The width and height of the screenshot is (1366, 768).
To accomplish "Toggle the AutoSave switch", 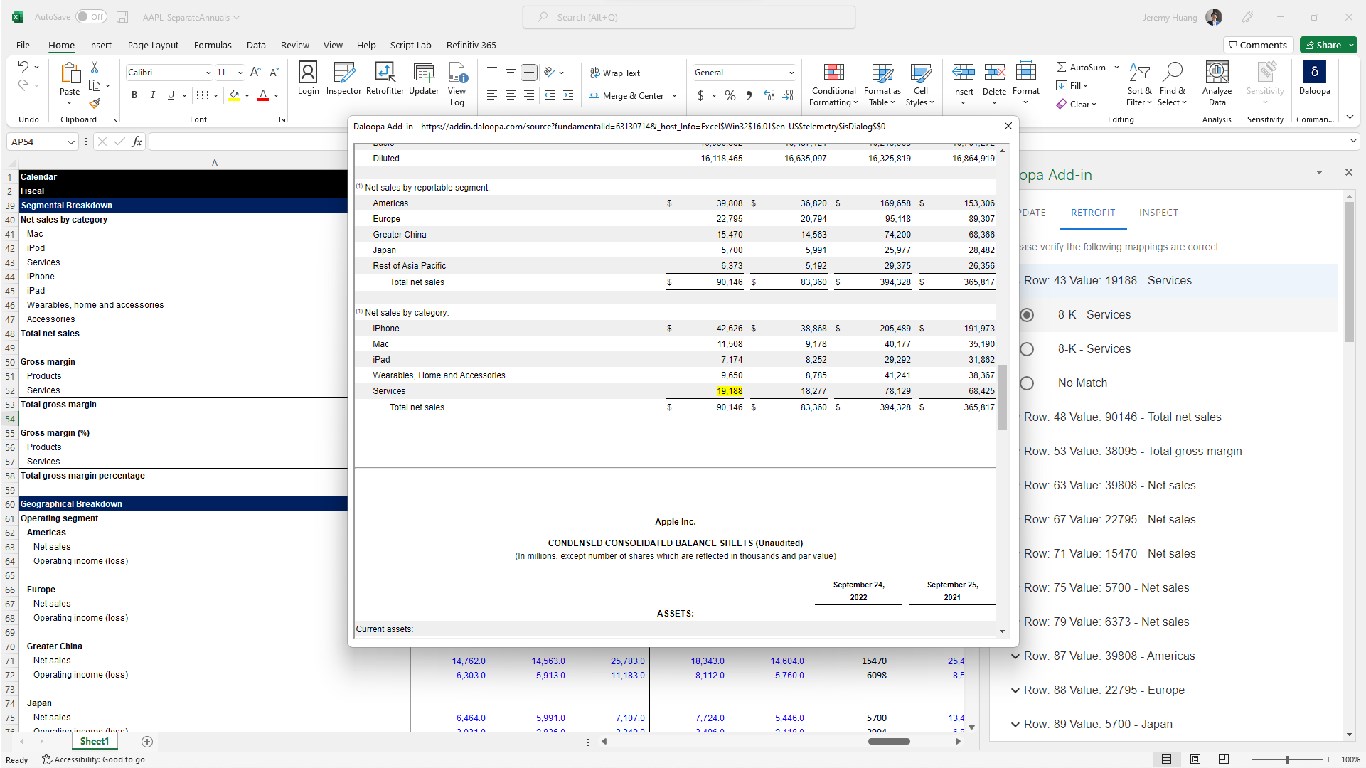I will click(91, 17).
